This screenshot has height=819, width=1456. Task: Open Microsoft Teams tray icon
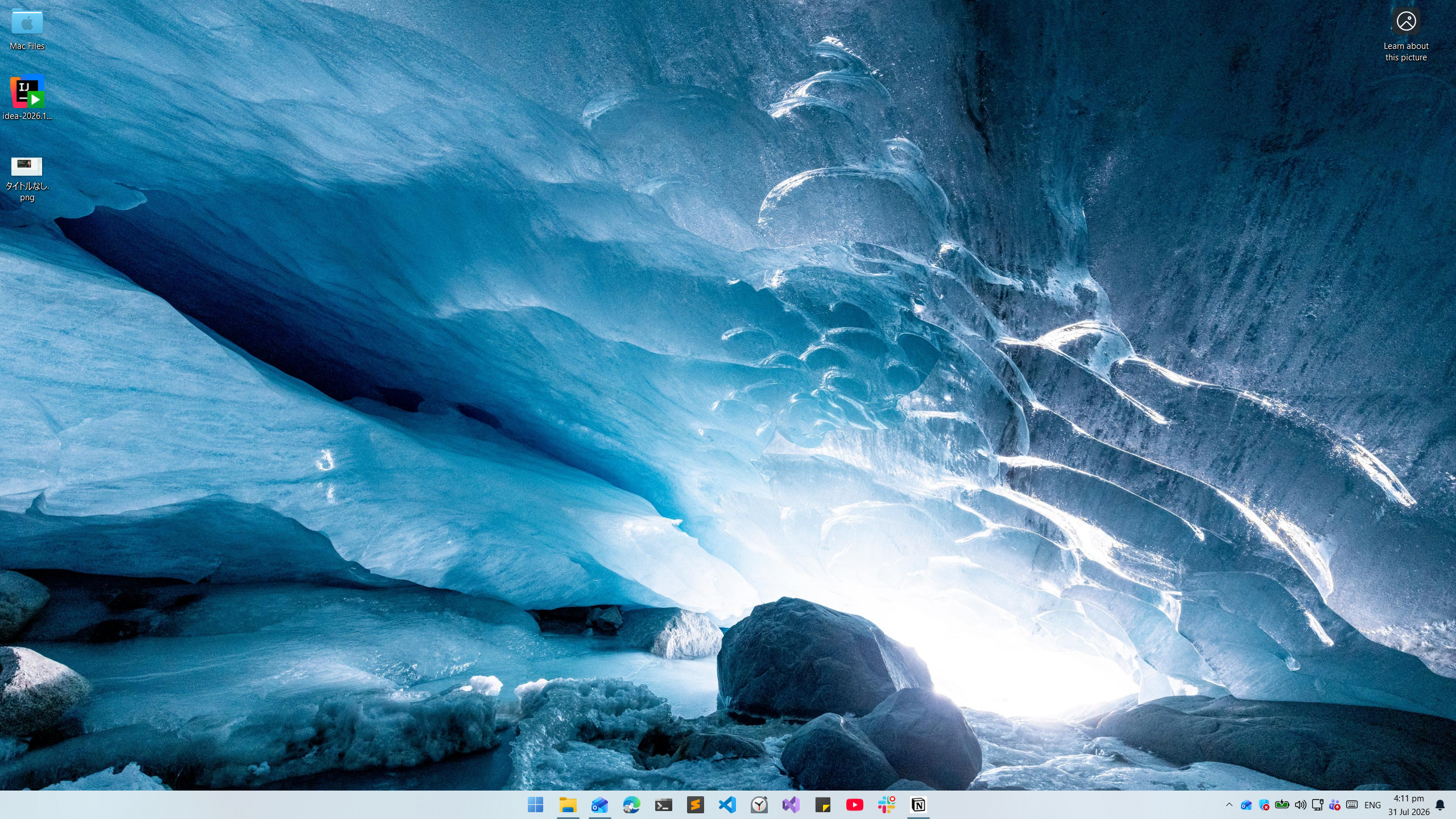(x=1334, y=805)
